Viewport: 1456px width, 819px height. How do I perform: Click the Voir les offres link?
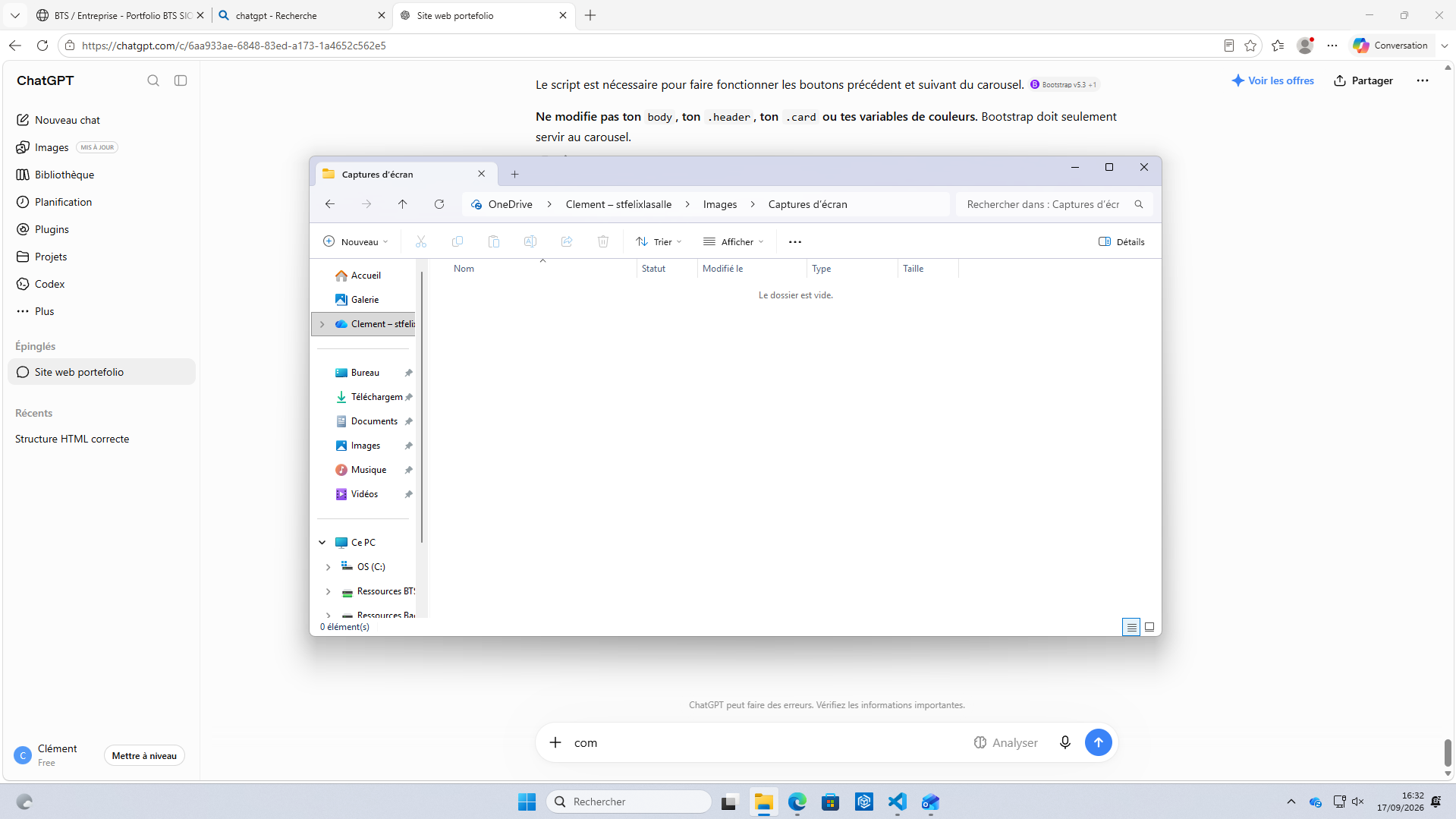[1273, 80]
